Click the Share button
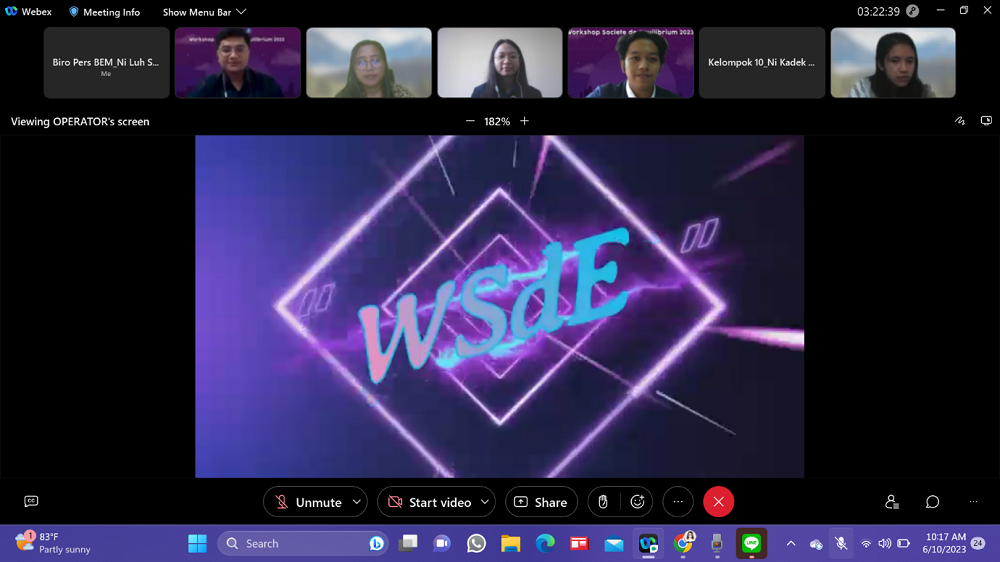Image resolution: width=1000 pixels, height=562 pixels. click(541, 502)
